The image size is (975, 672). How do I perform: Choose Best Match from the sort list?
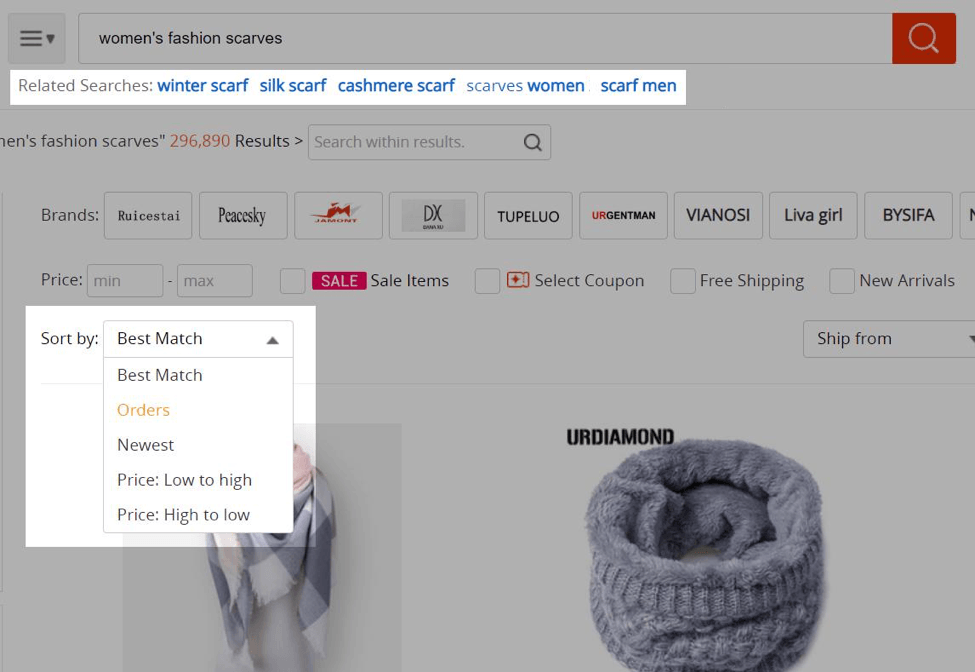point(160,375)
